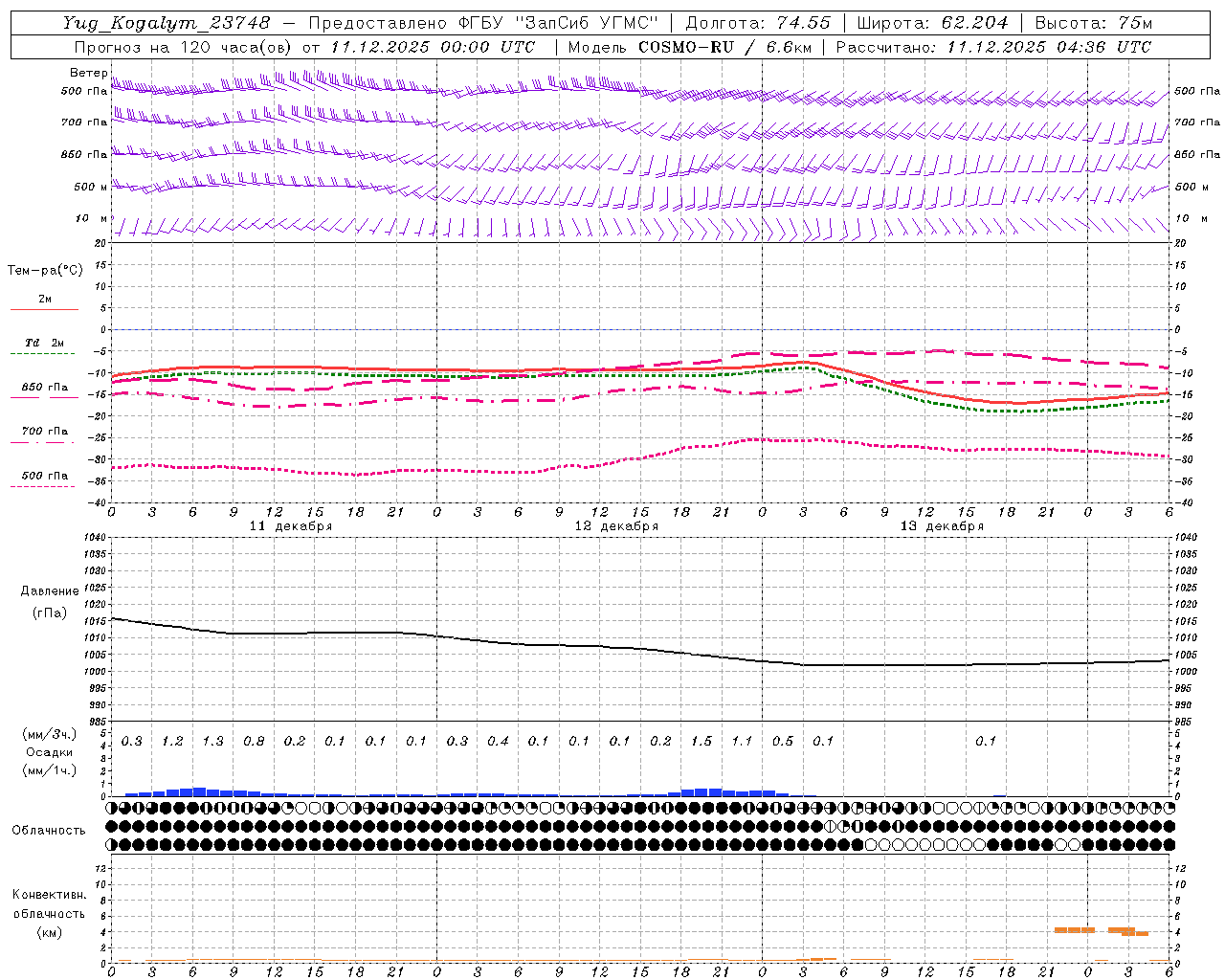Click the 0.5 precipitation value
Screen dimensions: 1225x980
click(783, 741)
